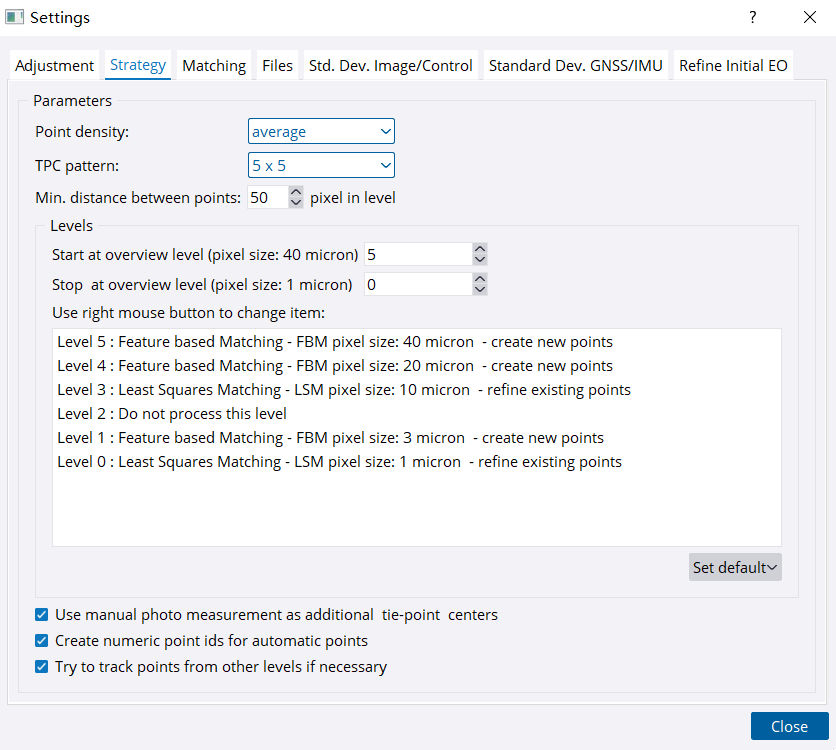Screen dimensions: 836x750
Task: Increase Min. distance between points value
Action: 295,192
